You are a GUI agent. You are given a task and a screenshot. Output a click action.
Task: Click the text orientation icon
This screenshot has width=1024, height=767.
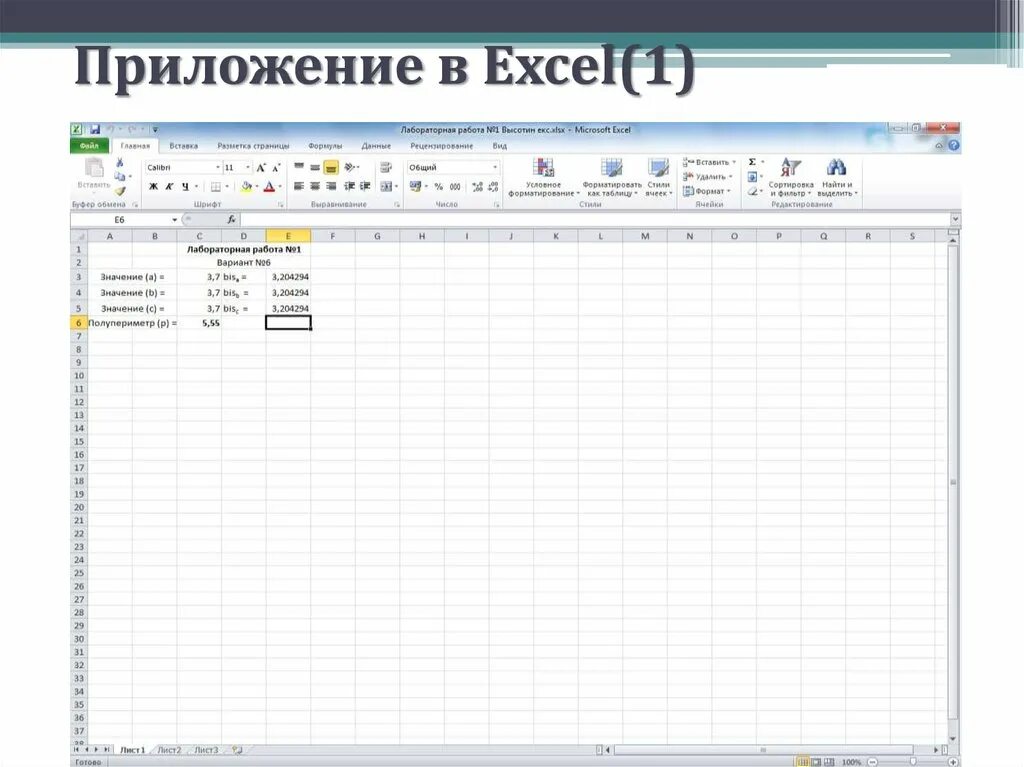coord(349,167)
